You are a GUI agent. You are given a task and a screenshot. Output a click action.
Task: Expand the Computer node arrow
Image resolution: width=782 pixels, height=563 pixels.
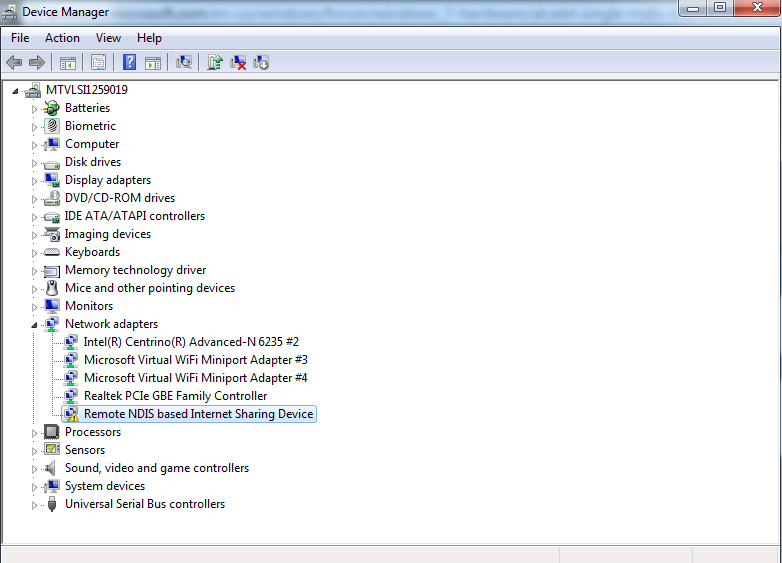click(34, 145)
